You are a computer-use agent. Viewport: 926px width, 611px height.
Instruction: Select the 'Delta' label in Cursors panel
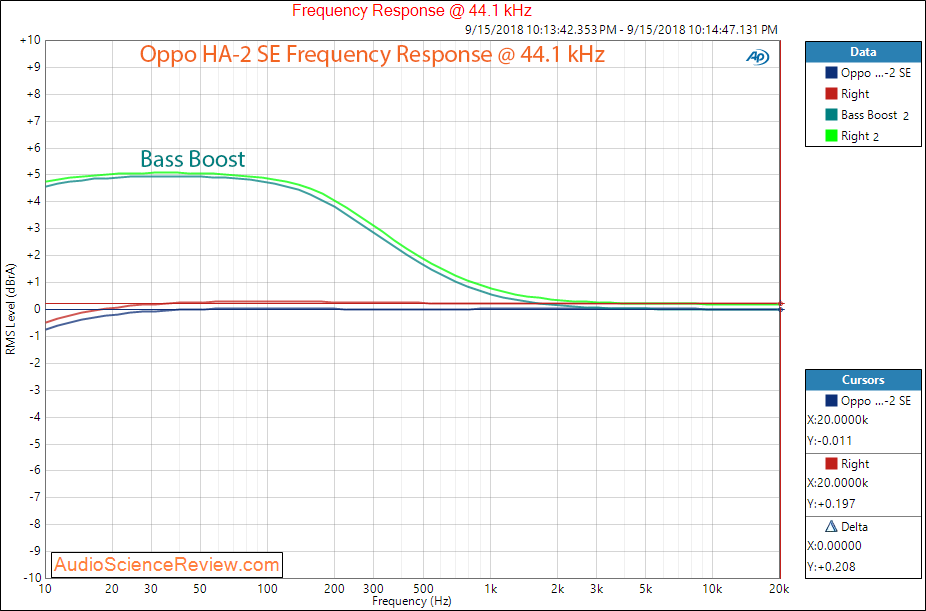(x=854, y=527)
